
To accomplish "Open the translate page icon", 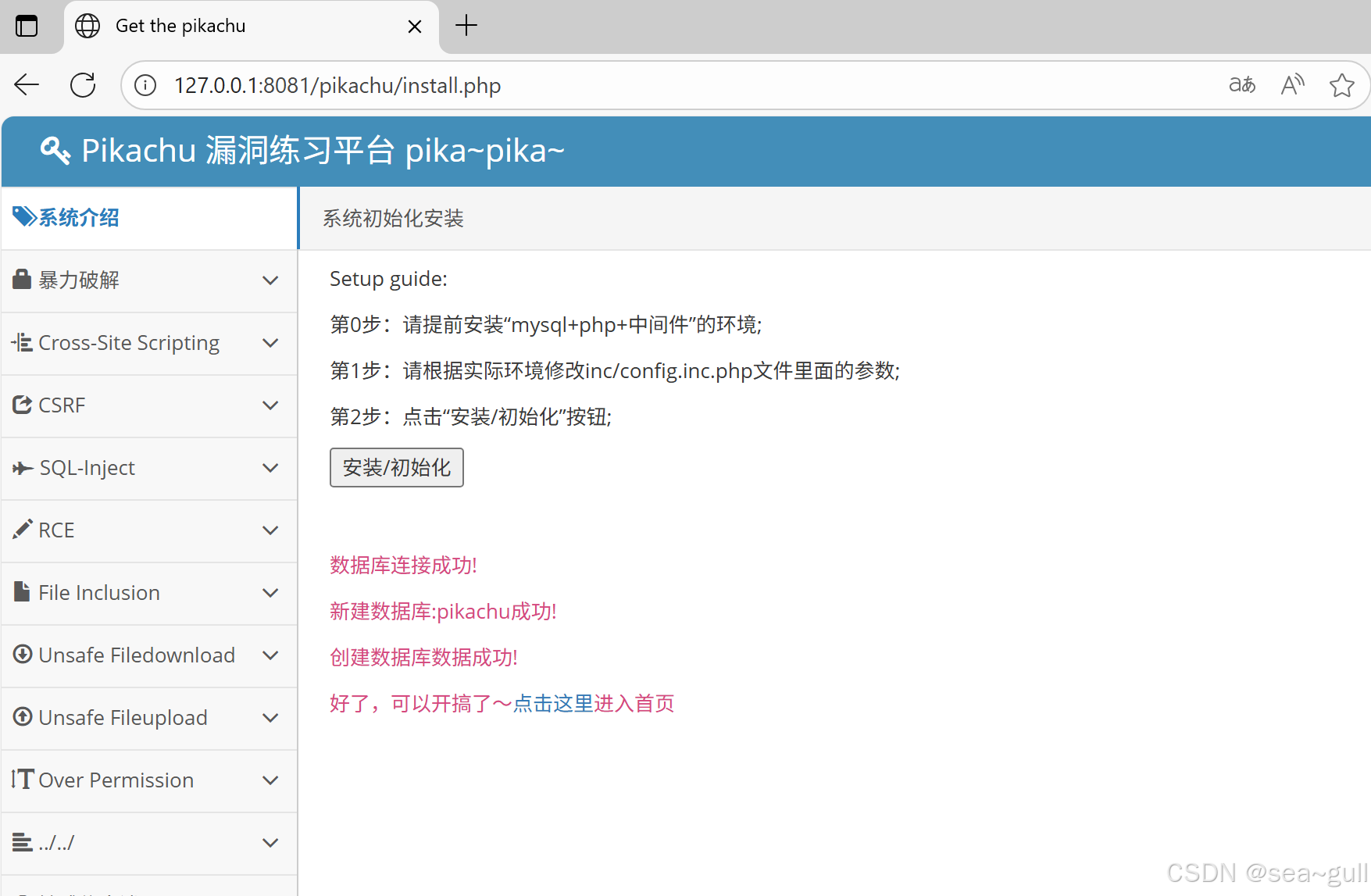I will click(x=1242, y=84).
